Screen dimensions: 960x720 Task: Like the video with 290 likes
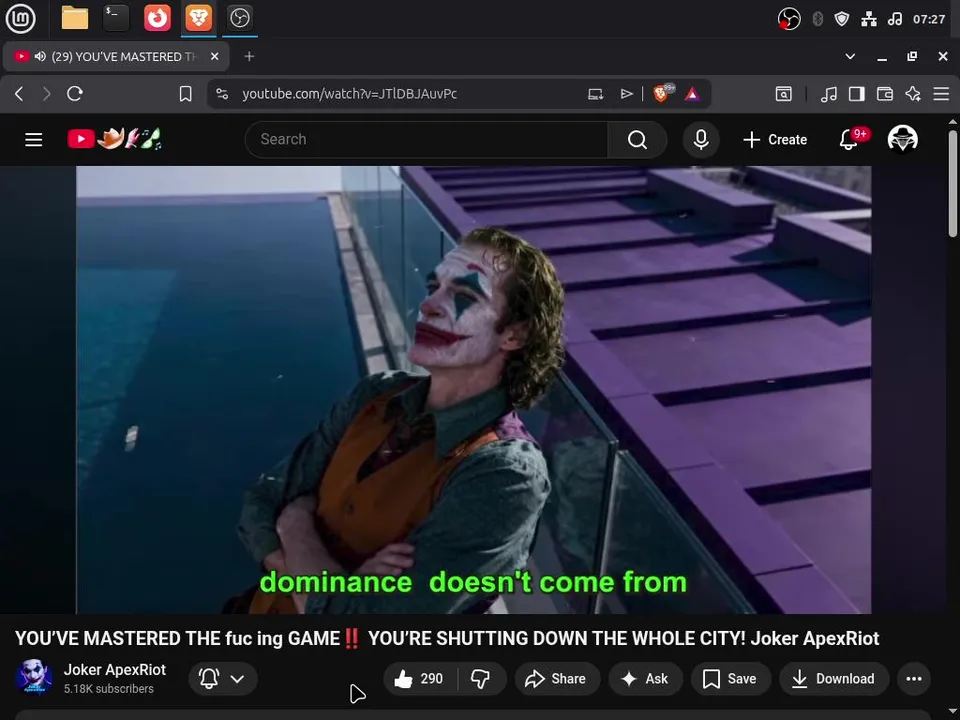point(419,678)
